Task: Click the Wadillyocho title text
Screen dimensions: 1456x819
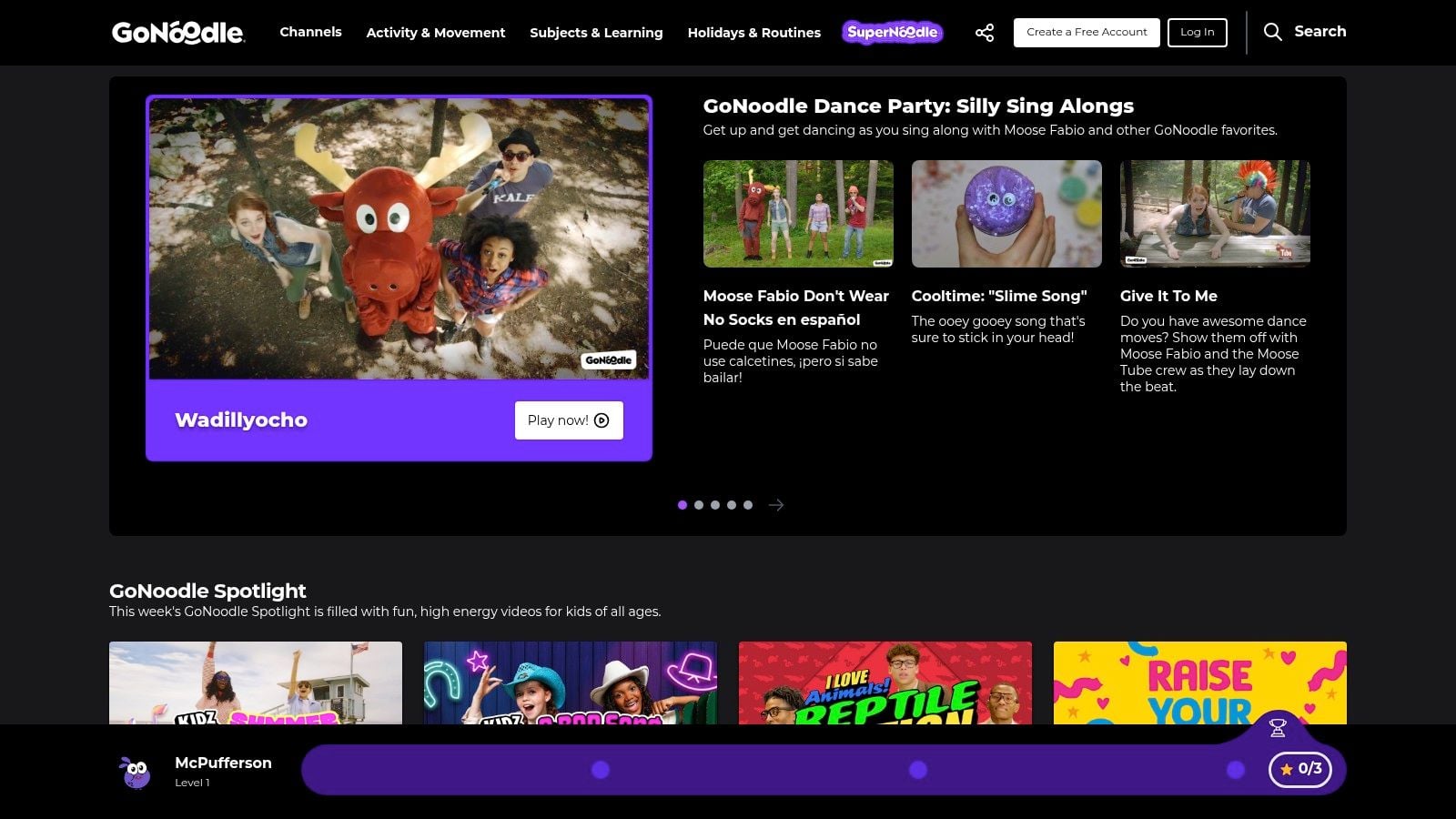Action: (241, 420)
